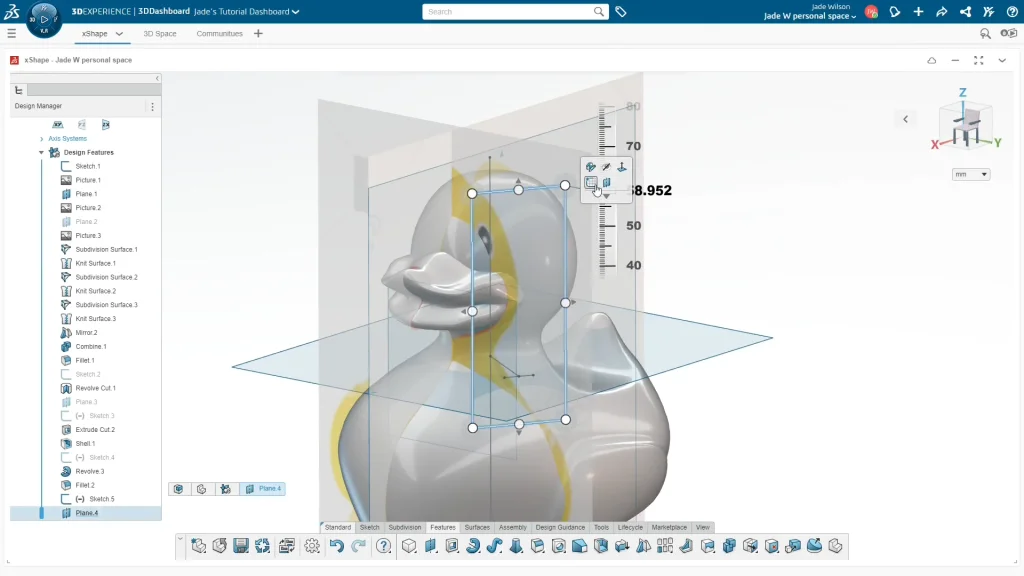This screenshot has height=576, width=1024.
Task: Click the top bar Help question mark icon
Action: pyautogui.click(x=1012, y=12)
